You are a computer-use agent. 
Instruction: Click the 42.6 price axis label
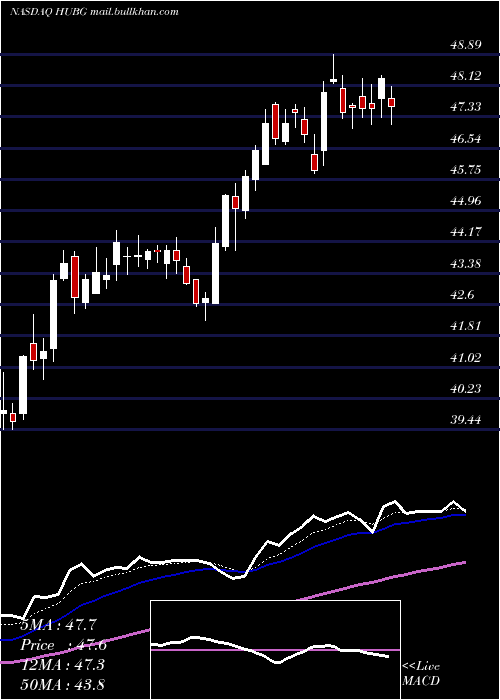pyautogui.click(x=462, y=295)
